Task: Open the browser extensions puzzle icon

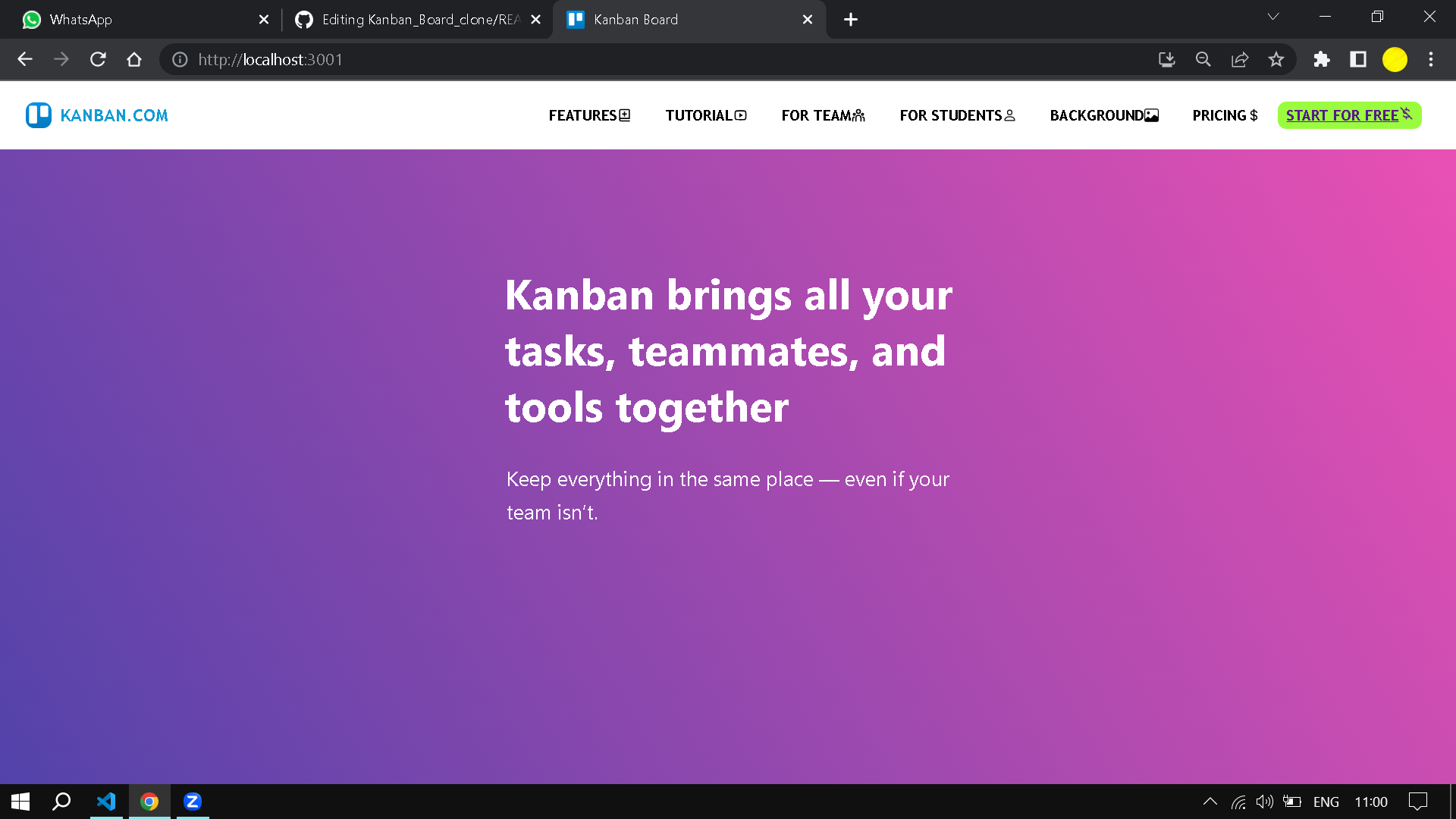Action: tap(1321, 59)
